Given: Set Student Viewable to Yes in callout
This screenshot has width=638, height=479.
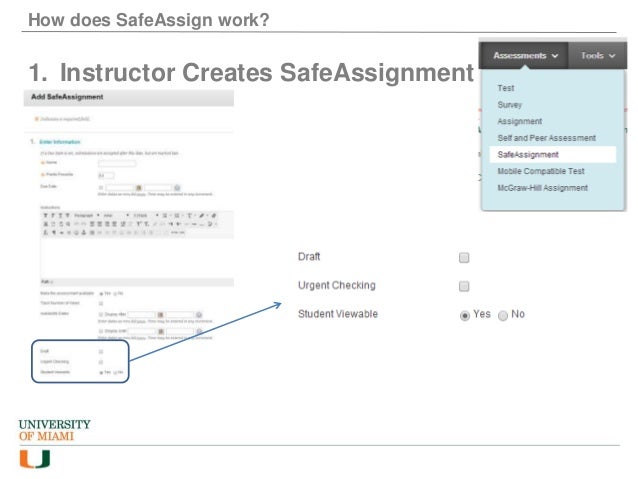Looking at the screenshot, I should click(x=464, y=315).
